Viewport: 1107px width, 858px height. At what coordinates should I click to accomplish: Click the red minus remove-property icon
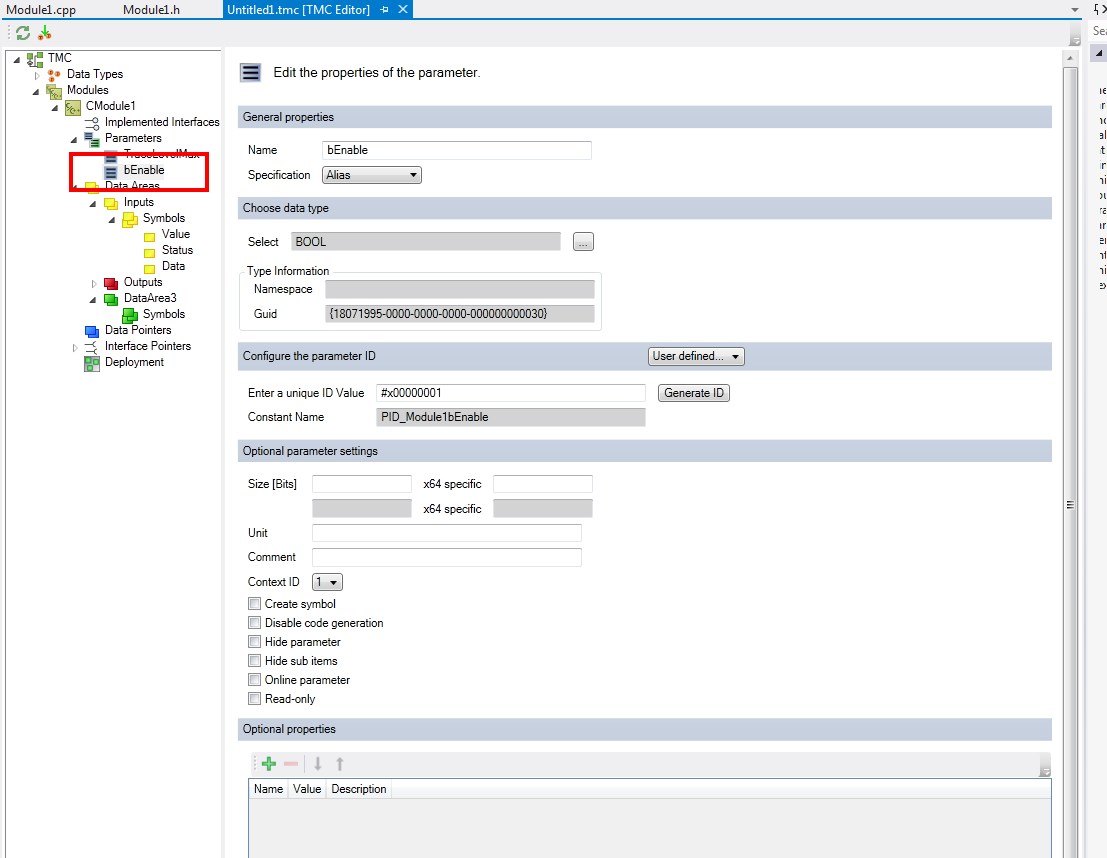pyautogui.click(x=291, y=763)
